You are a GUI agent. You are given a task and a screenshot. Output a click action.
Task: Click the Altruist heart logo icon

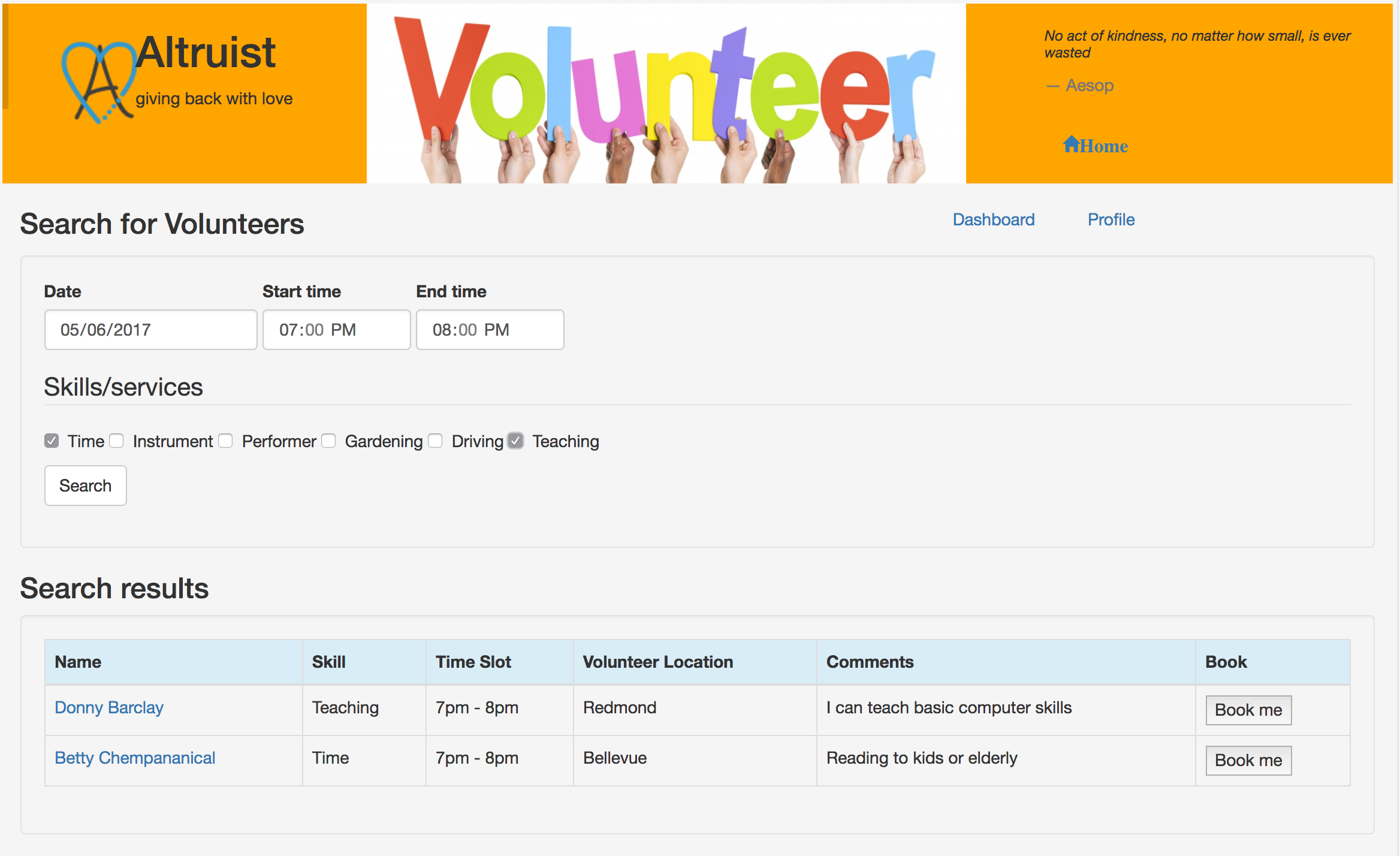pyautogui.click(x=99, y=82)
